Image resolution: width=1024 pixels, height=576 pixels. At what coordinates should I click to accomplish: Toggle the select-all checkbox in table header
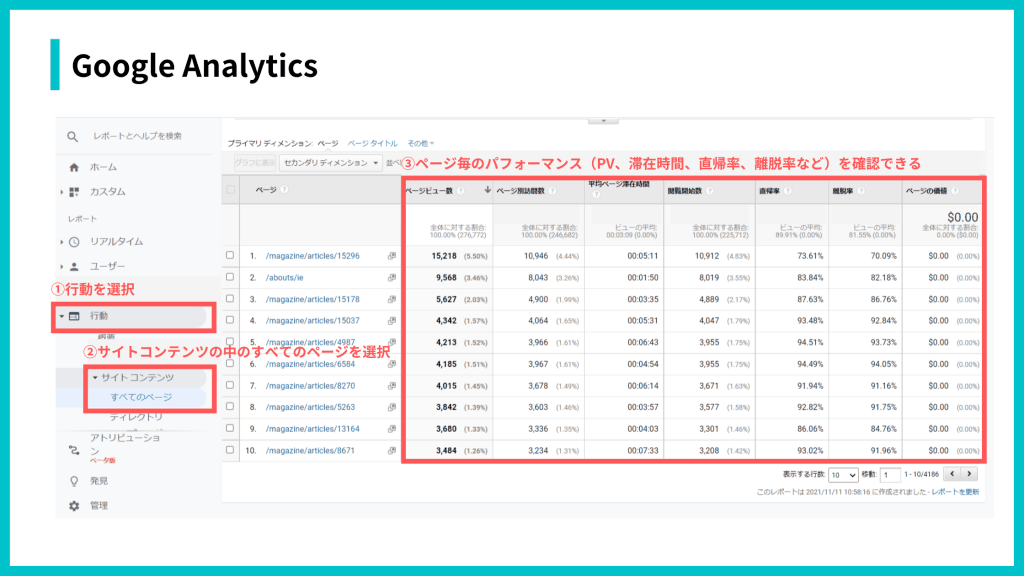(231, 190)
